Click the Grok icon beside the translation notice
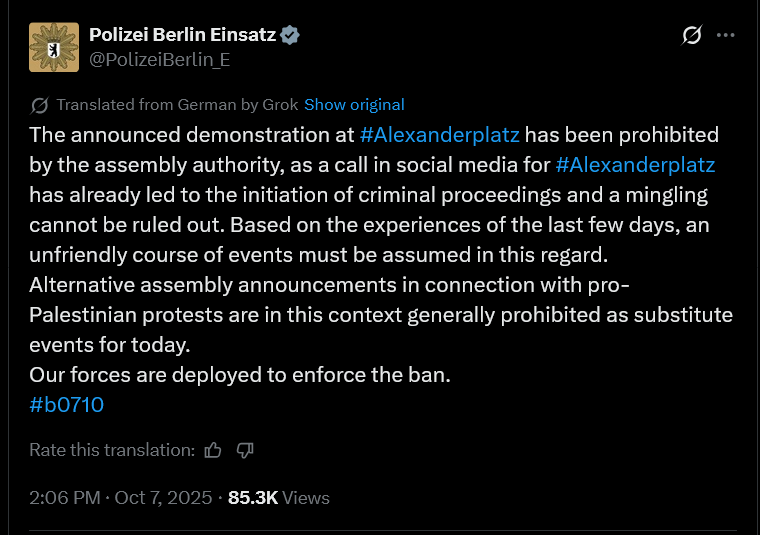 pos(40,105)
